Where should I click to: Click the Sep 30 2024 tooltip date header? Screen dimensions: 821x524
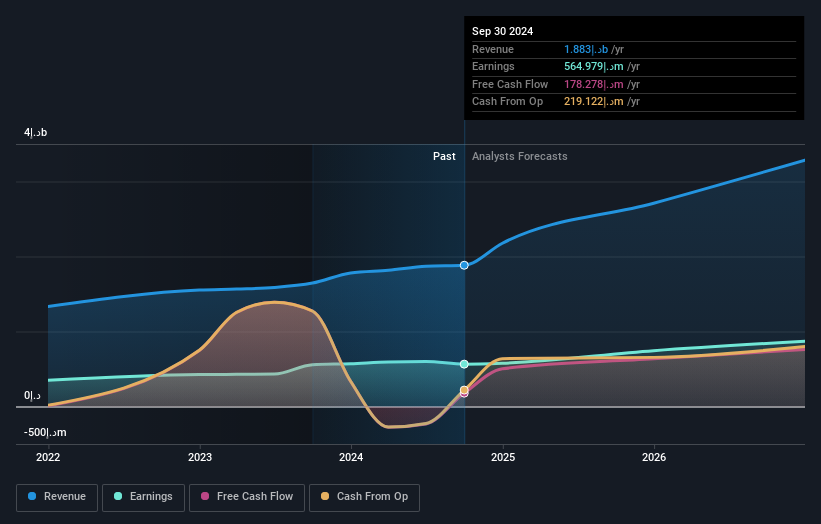point(503,31)
